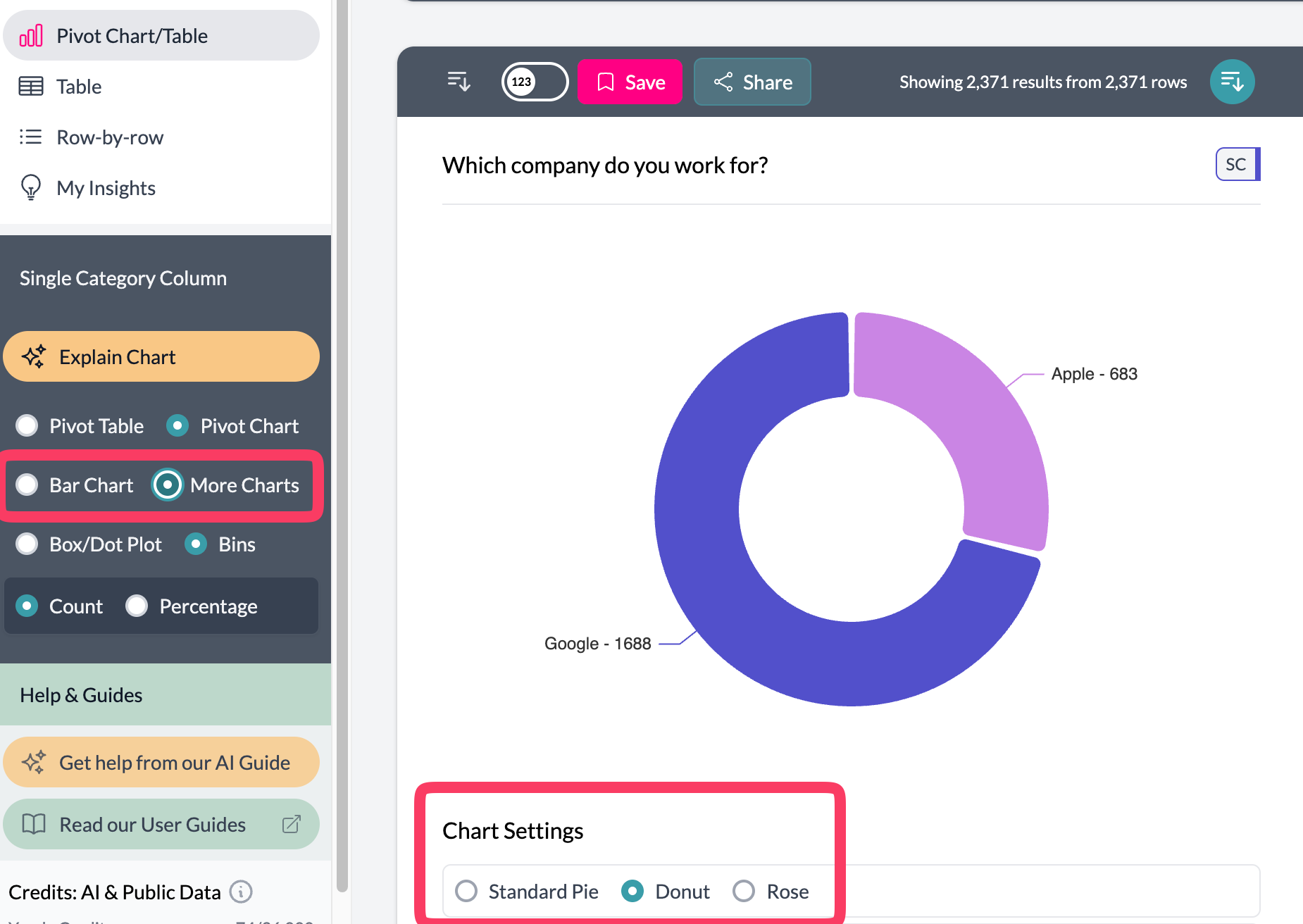Click the Pivot Chart/Table bar chart icon
Image resolution: width=1303 pixels, height=924 pixels.
[x=31, y=36]
